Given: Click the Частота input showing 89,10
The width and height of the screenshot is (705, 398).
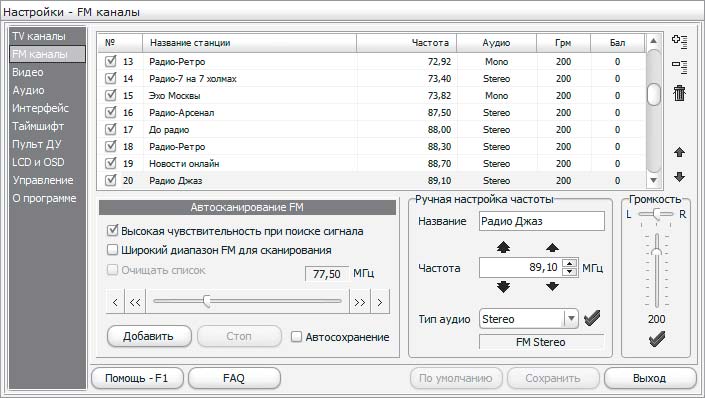Looking at the screenshot, I should (522, 268).
